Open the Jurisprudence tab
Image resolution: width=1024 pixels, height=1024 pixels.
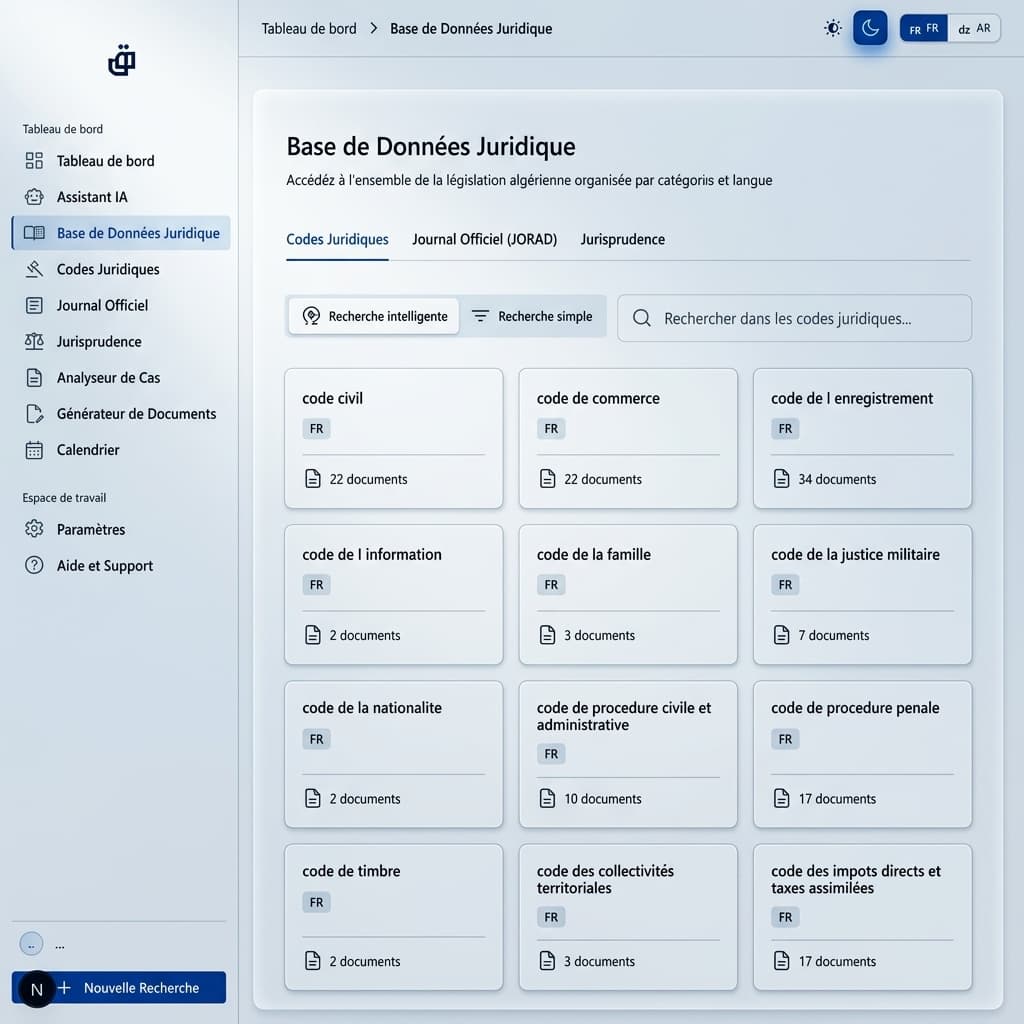click(622, 240)
